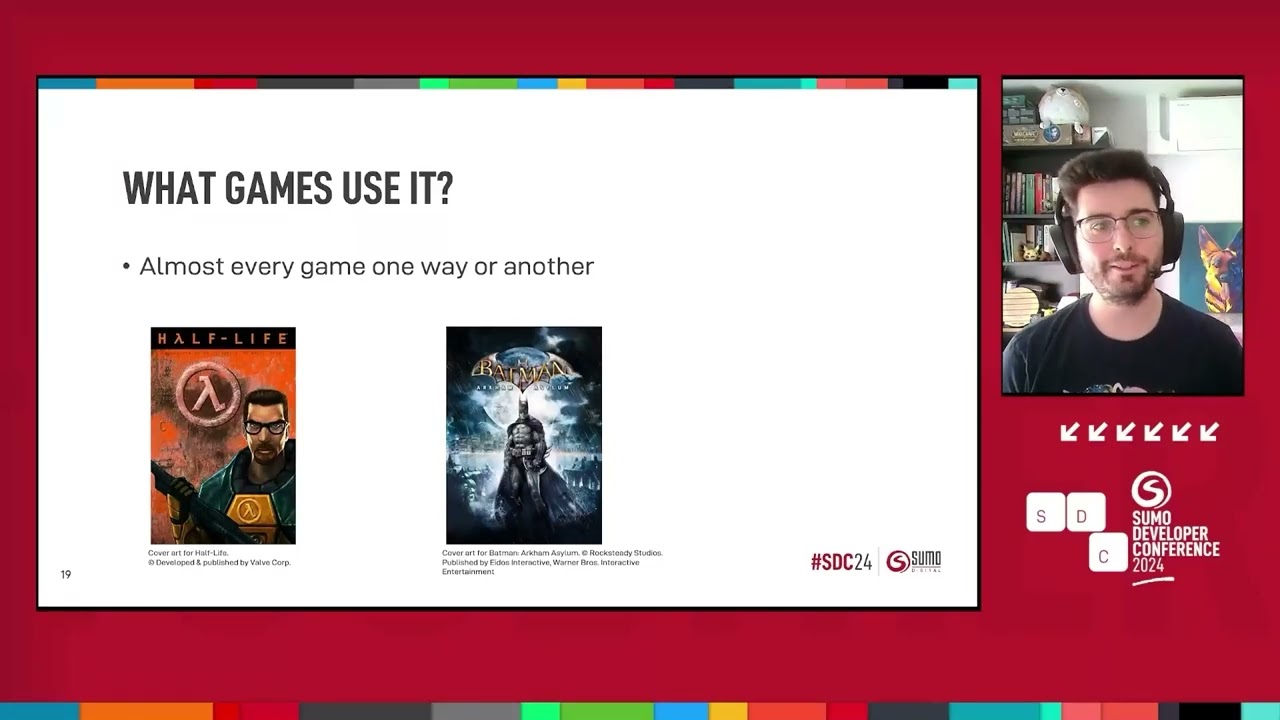Click the slide number 19
The image size is (1280, 720).
pos(66,574)
